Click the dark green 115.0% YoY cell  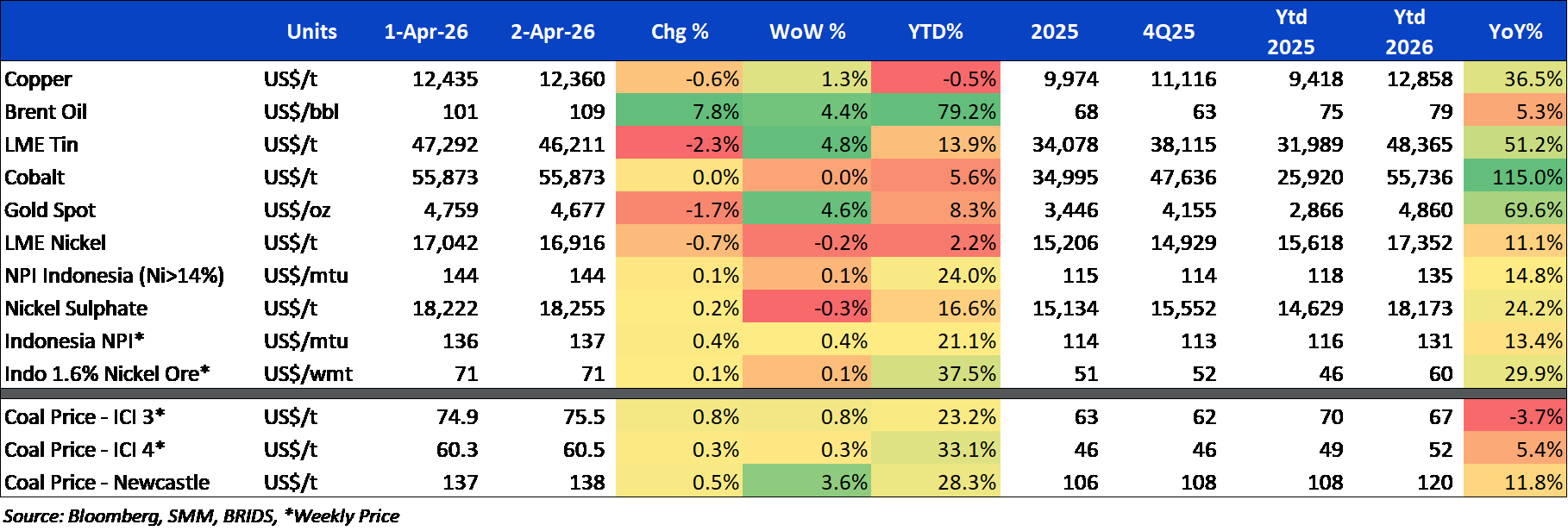tap(1515, 178)
